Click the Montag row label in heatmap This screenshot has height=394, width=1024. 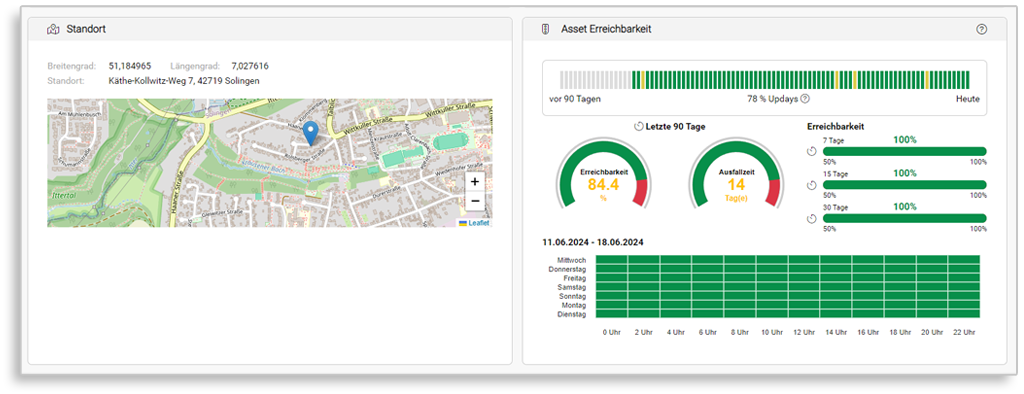click(573, 305)
